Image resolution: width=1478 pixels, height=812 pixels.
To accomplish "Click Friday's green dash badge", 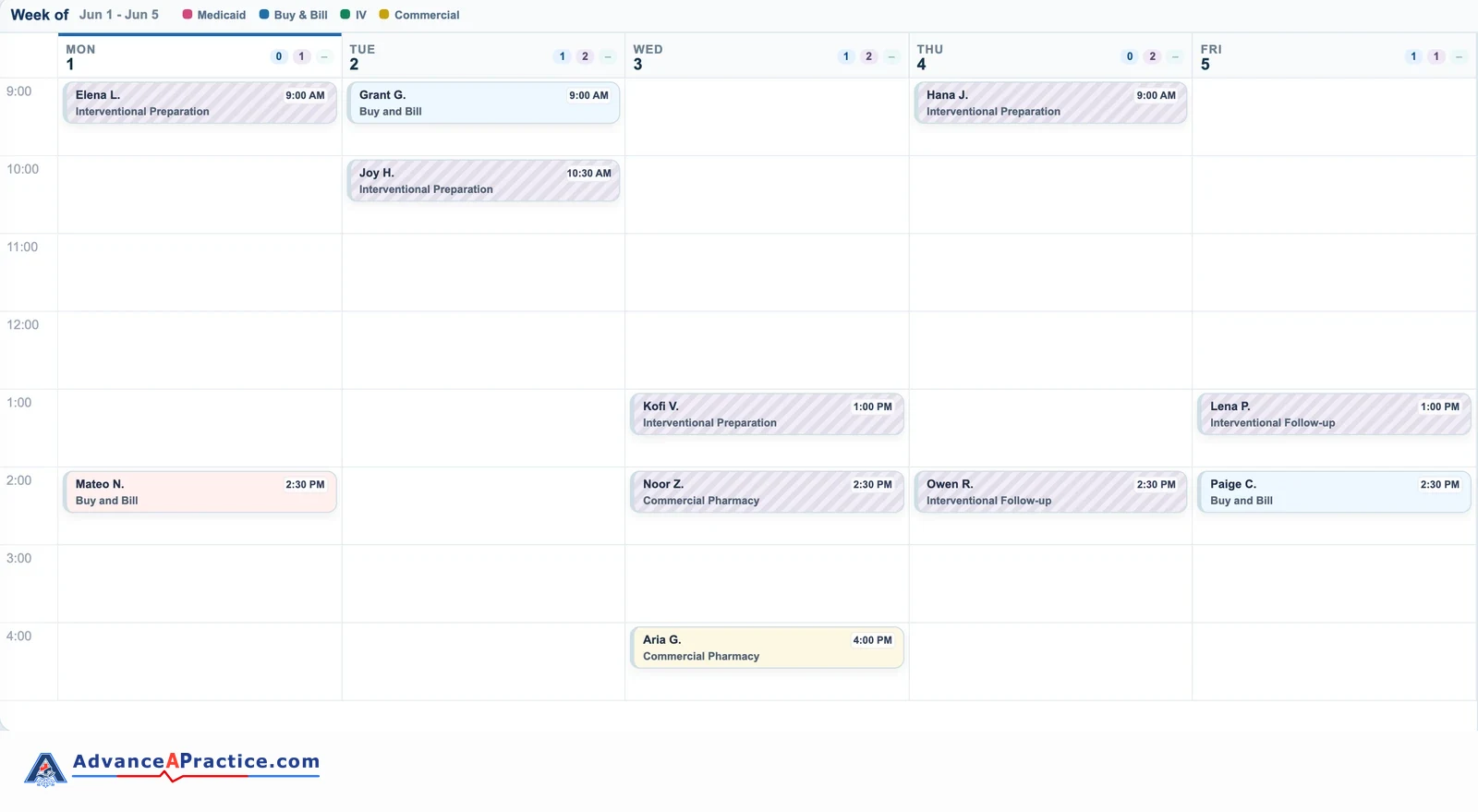I will point(1459,56).
